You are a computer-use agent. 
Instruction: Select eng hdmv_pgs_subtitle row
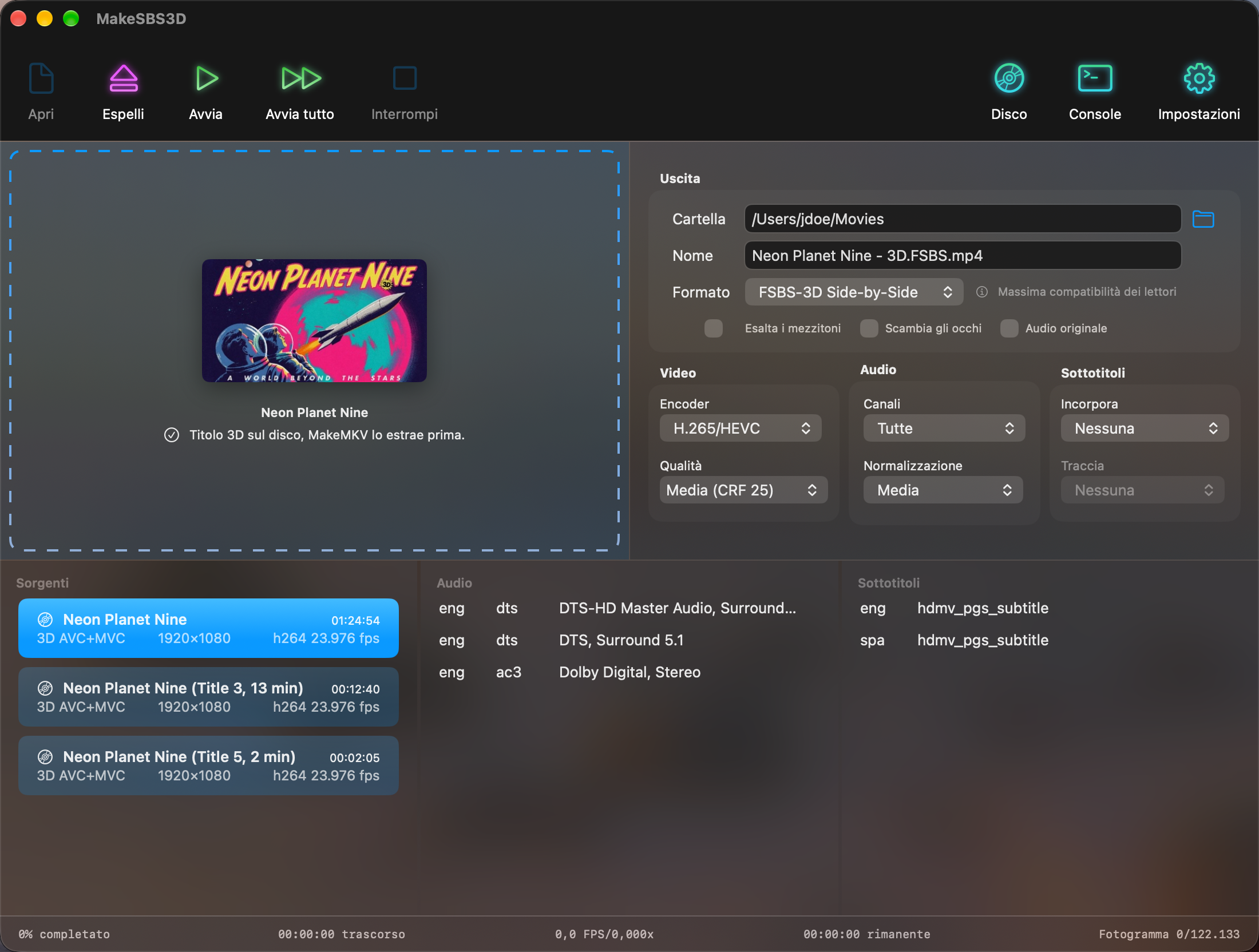(954, 608)
